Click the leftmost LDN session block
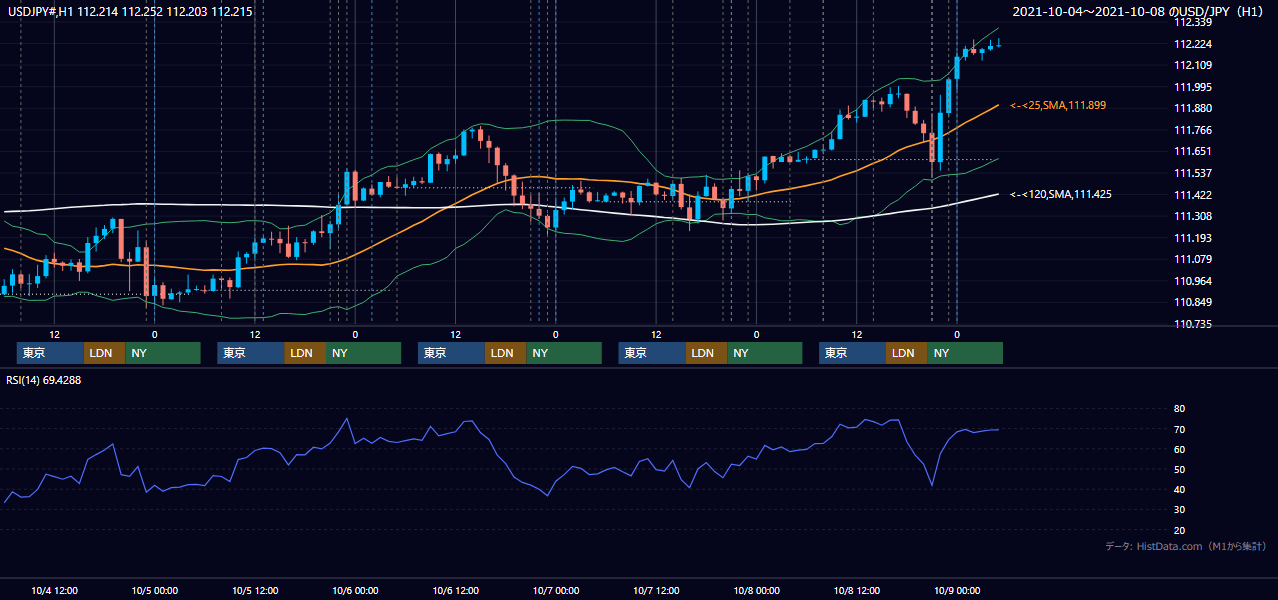The image size is (1278, 600). click(x=104, y=353)
